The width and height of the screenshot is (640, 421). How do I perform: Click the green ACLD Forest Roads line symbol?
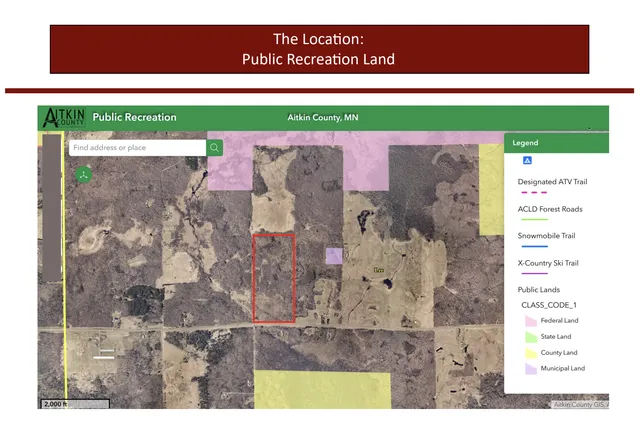pos(533,219)
